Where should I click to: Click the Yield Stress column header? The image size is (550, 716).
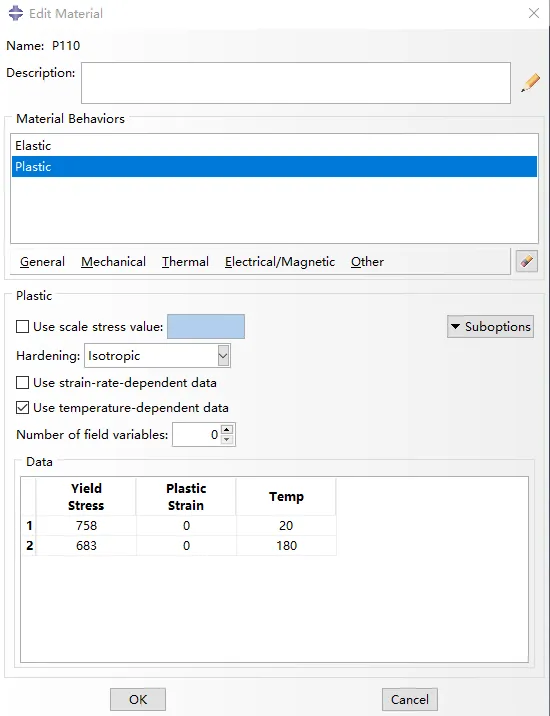tap(86, 497)
